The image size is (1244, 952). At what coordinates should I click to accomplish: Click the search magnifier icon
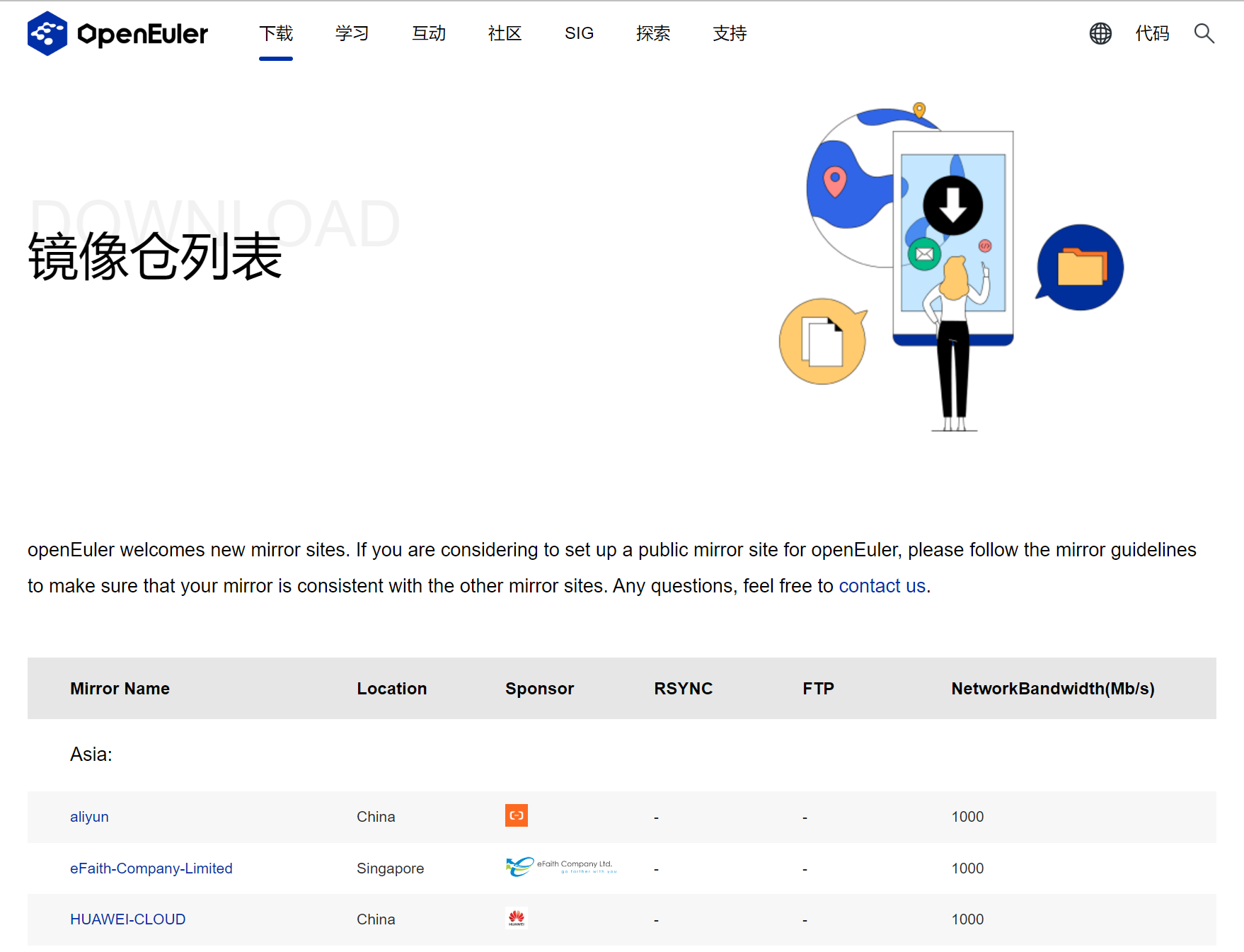point(1204,33)
